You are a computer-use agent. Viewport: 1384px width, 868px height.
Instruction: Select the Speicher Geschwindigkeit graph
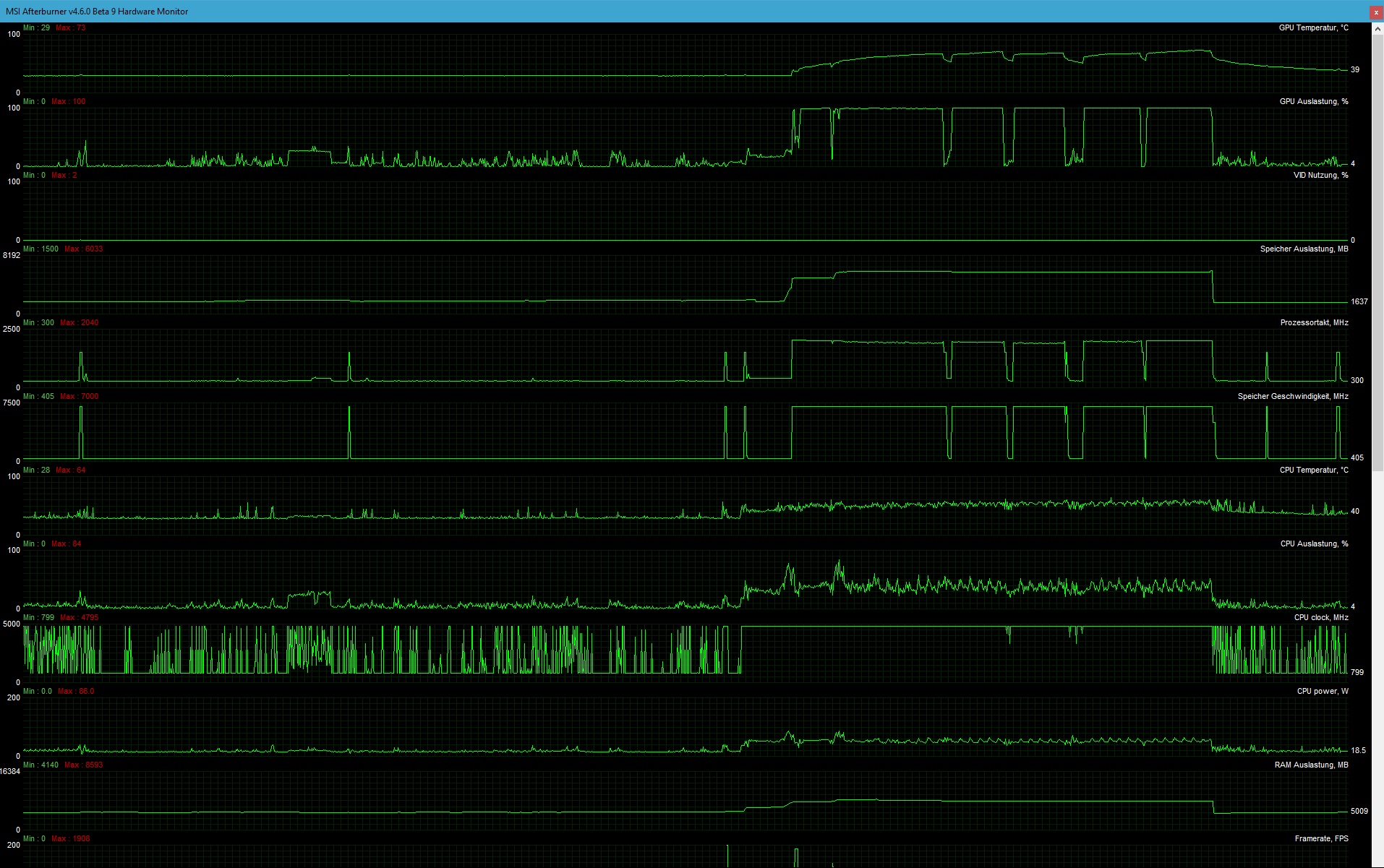(x=651, y=430)
